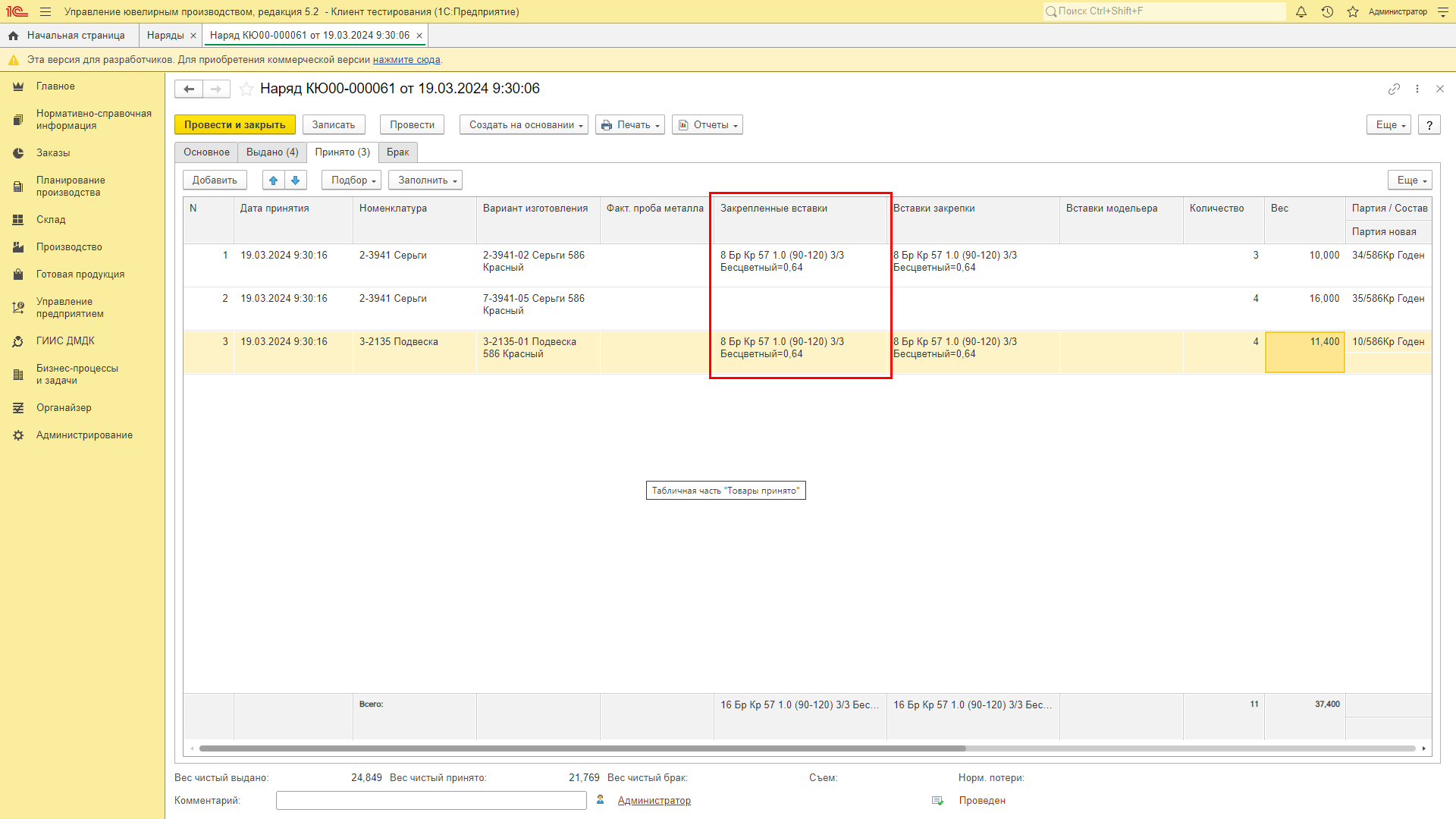Select the cell 3-2135 Подвеска
This screenshot has width=1456, height=819.
(x=415, y=352)
